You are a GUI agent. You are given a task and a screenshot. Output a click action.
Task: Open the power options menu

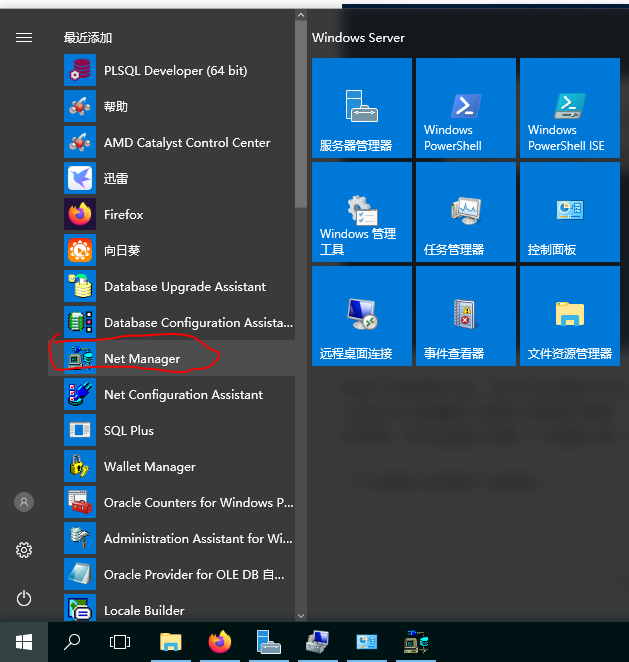tap(24, 598)
